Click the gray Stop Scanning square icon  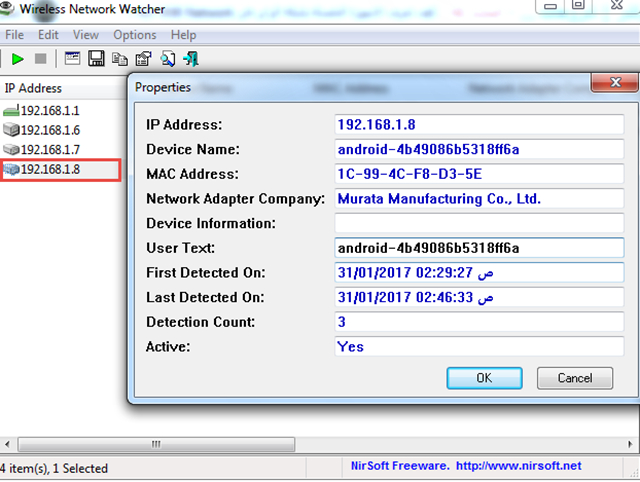41,59
